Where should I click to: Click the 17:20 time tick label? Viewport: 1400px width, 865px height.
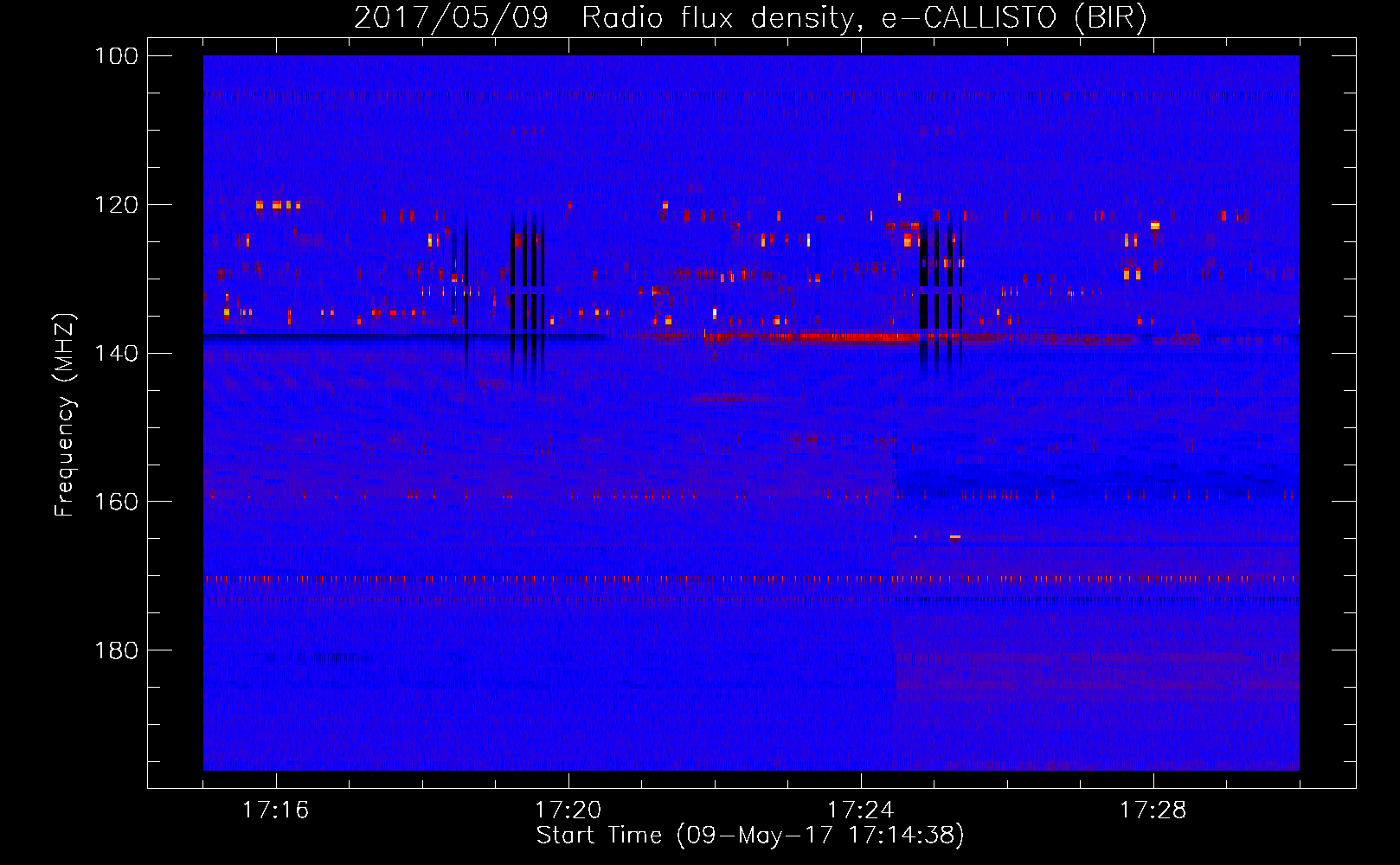pyautogui.click(x=568, y=811)
